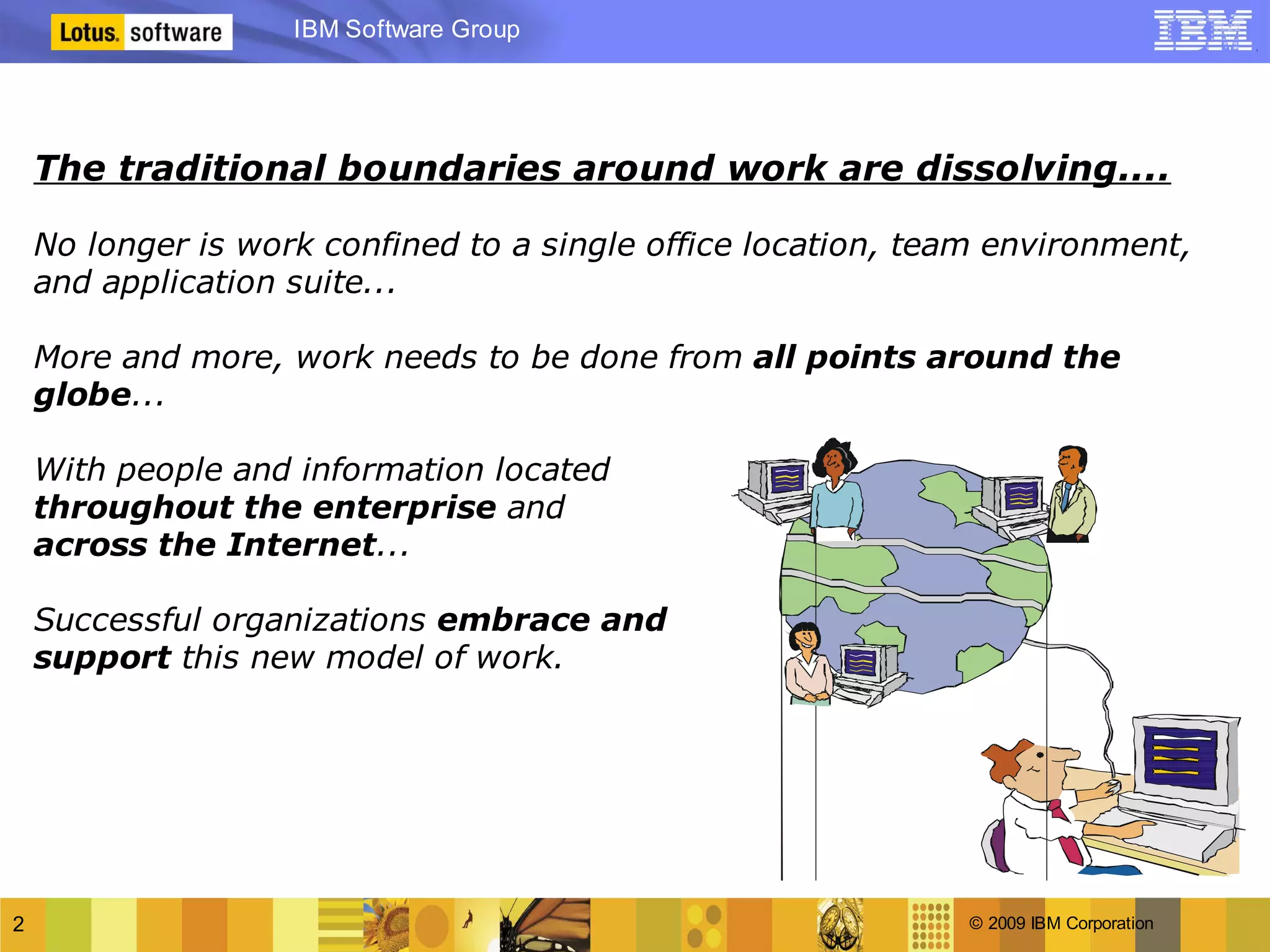Click the IBM Software Group header text
1270x952 pixels.
click(406, 29)
